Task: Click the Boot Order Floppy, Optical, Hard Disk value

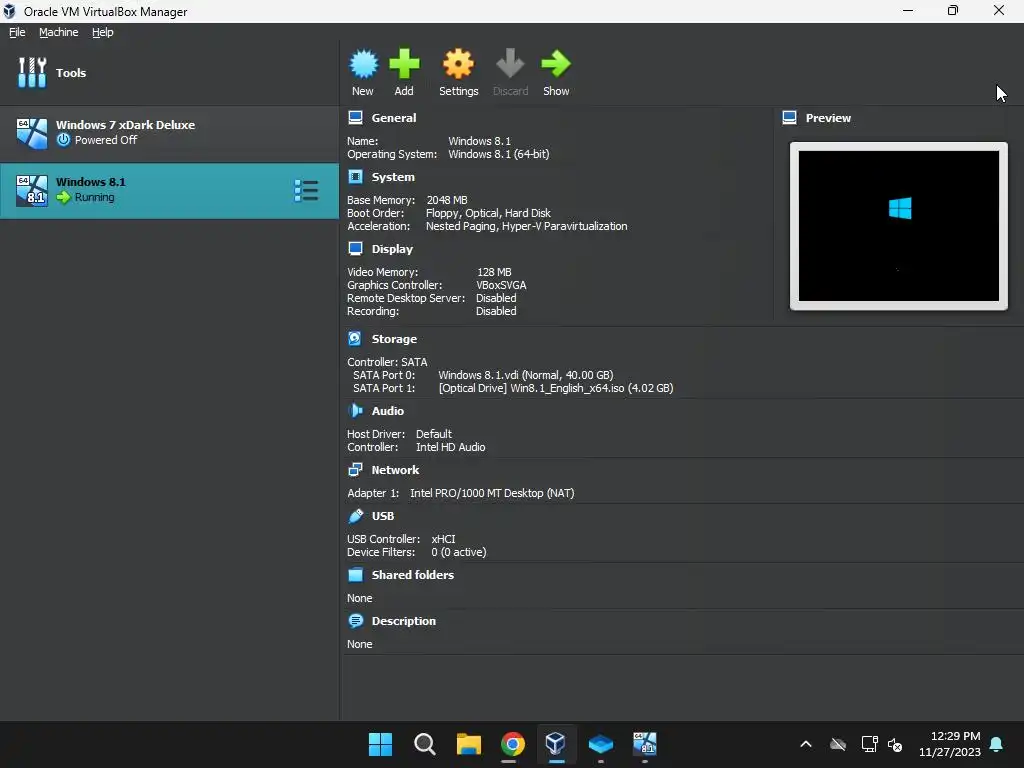Action: [x=488, y=213]
